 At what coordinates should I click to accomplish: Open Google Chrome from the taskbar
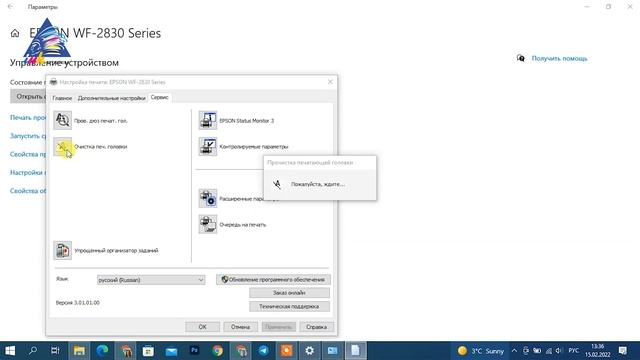point(218,351)
